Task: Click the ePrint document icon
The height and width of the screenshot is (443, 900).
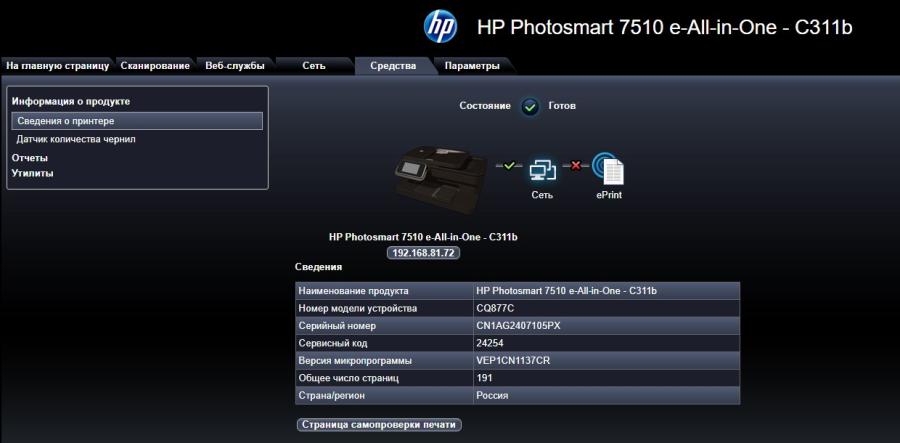Action: click(608, 168)
